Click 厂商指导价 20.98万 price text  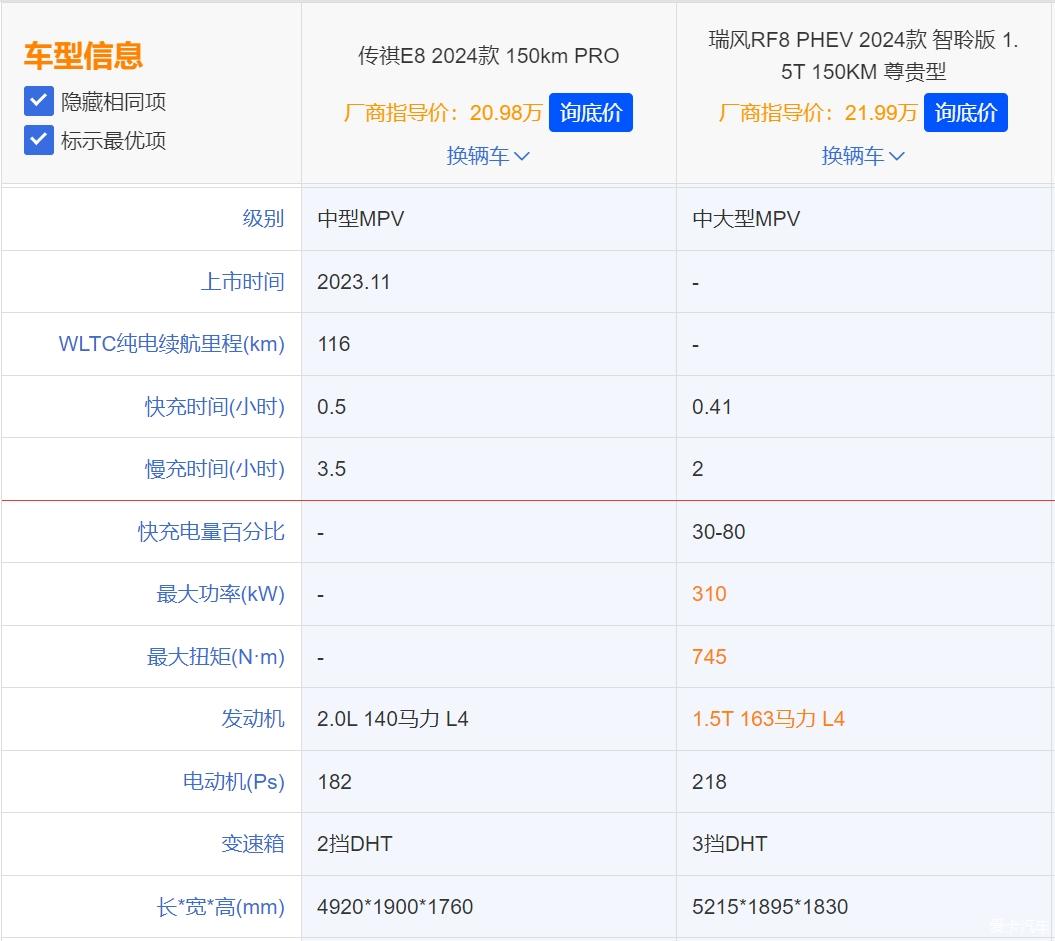click(443, 112)
